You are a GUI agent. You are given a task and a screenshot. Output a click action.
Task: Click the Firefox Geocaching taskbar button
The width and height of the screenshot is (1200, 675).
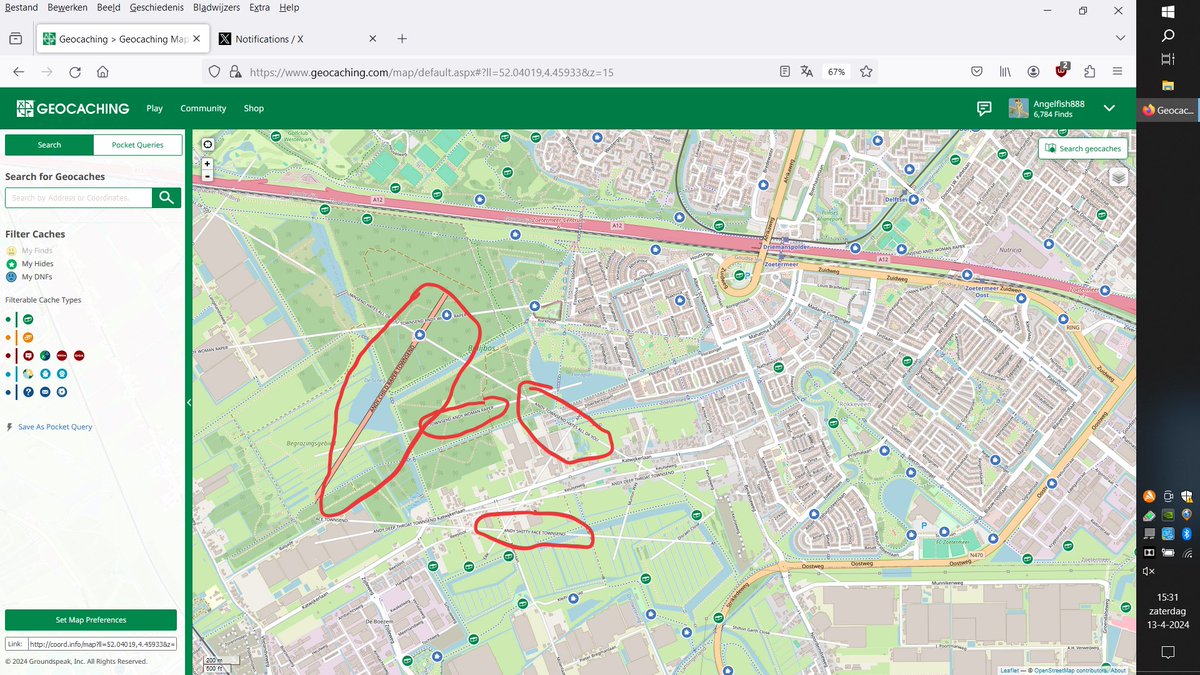coord(1168,110)
